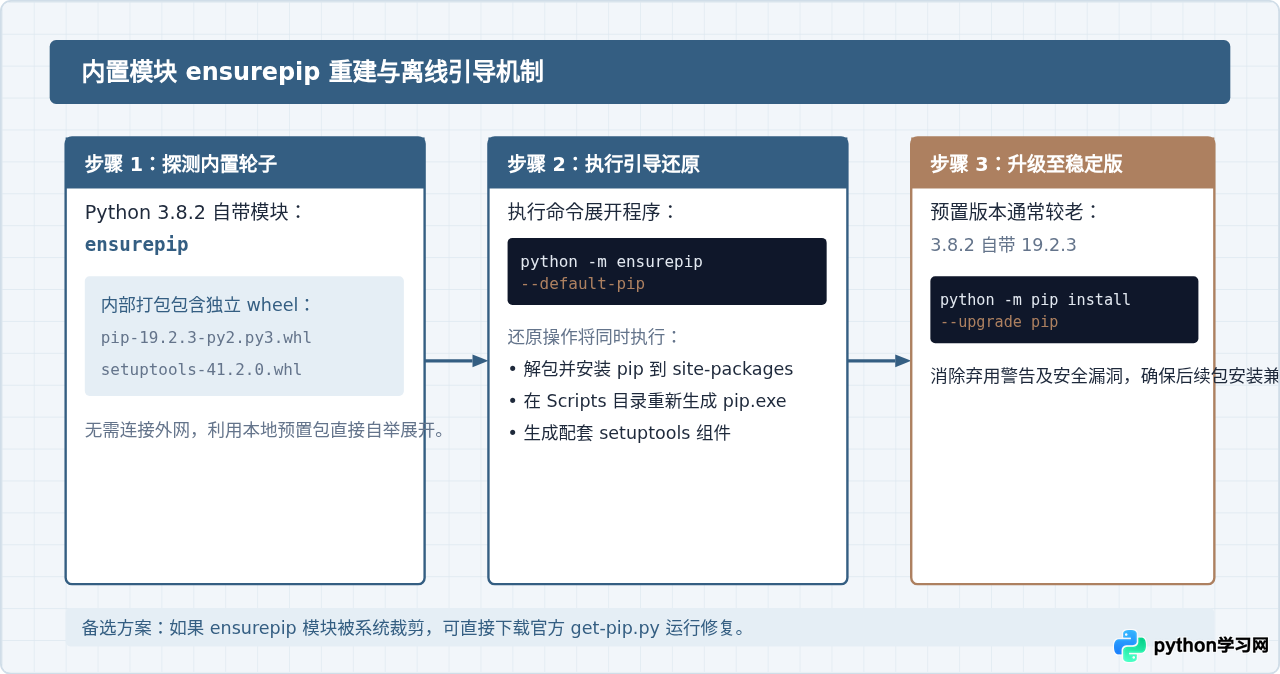1280x674 pixels.
Task: Select the header '步骤 2：执行引导还原'
Action: pos(603,164)
